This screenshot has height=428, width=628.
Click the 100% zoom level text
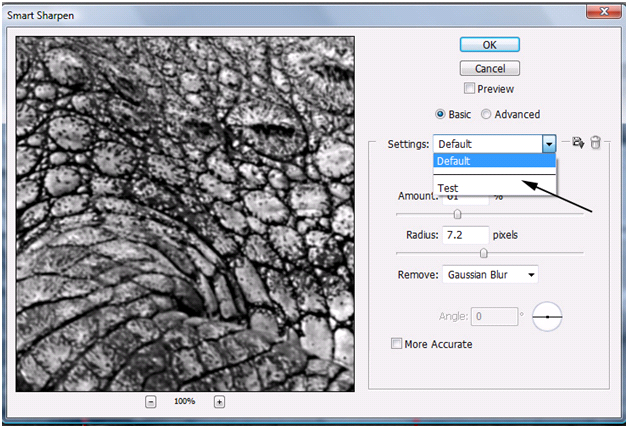[x=185, y=401]
